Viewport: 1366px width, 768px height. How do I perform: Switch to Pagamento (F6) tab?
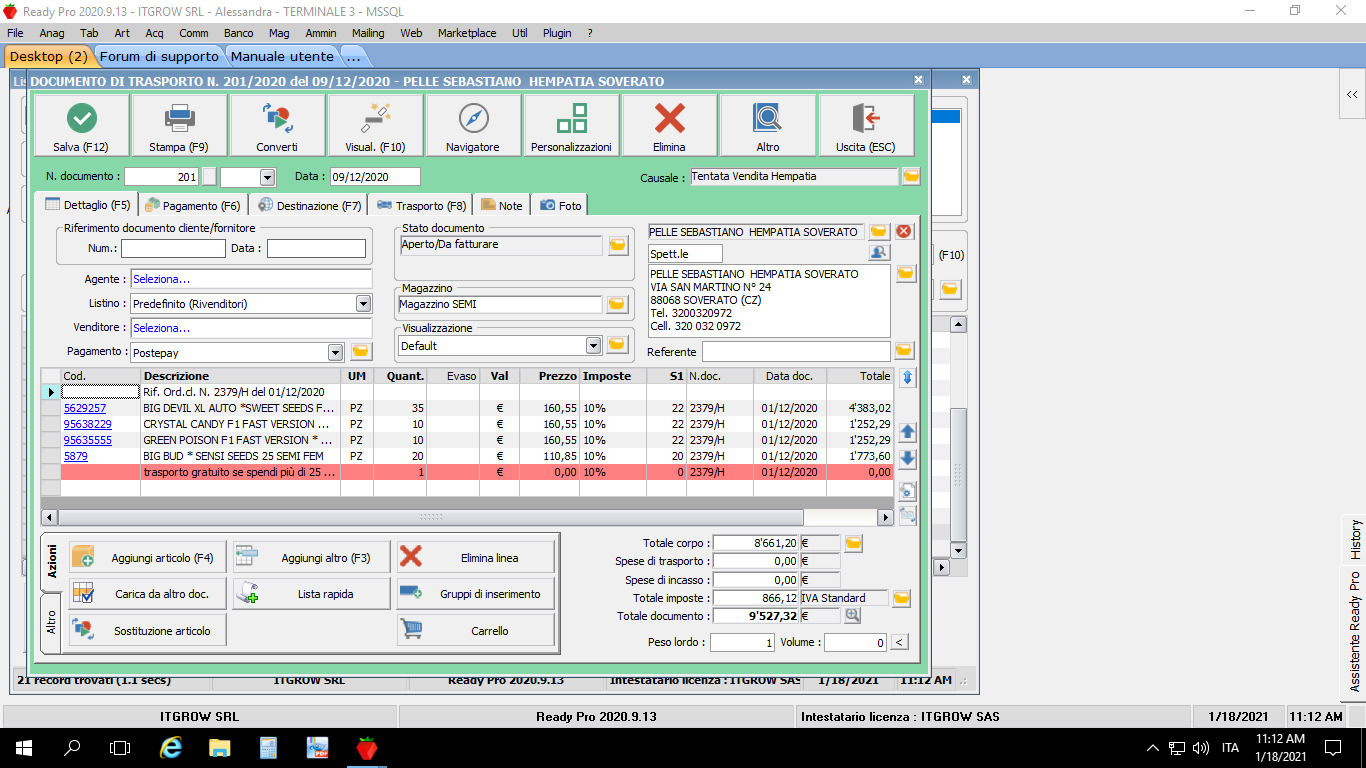(x=192, y=205)
